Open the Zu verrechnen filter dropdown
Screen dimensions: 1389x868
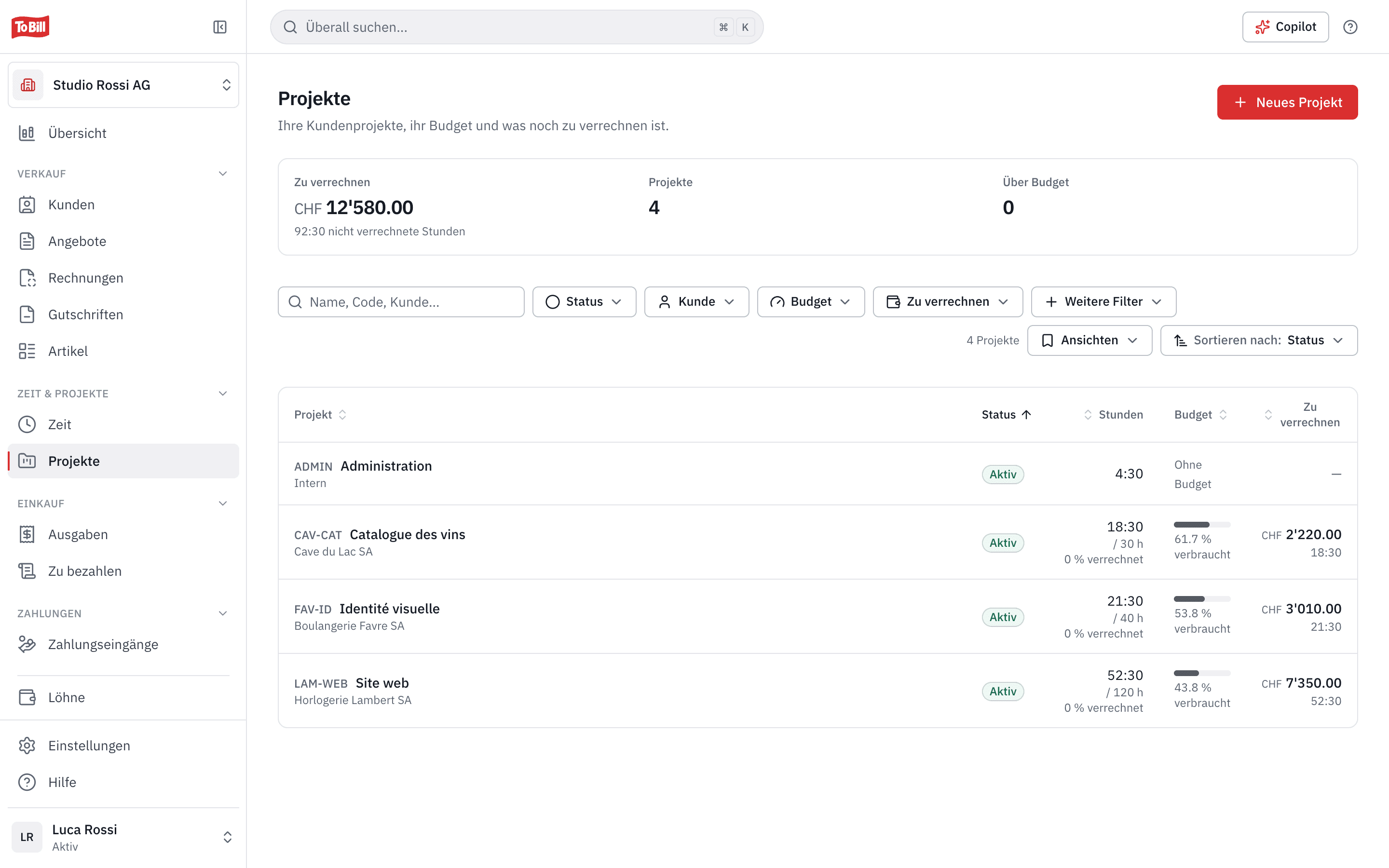[948, 302]
